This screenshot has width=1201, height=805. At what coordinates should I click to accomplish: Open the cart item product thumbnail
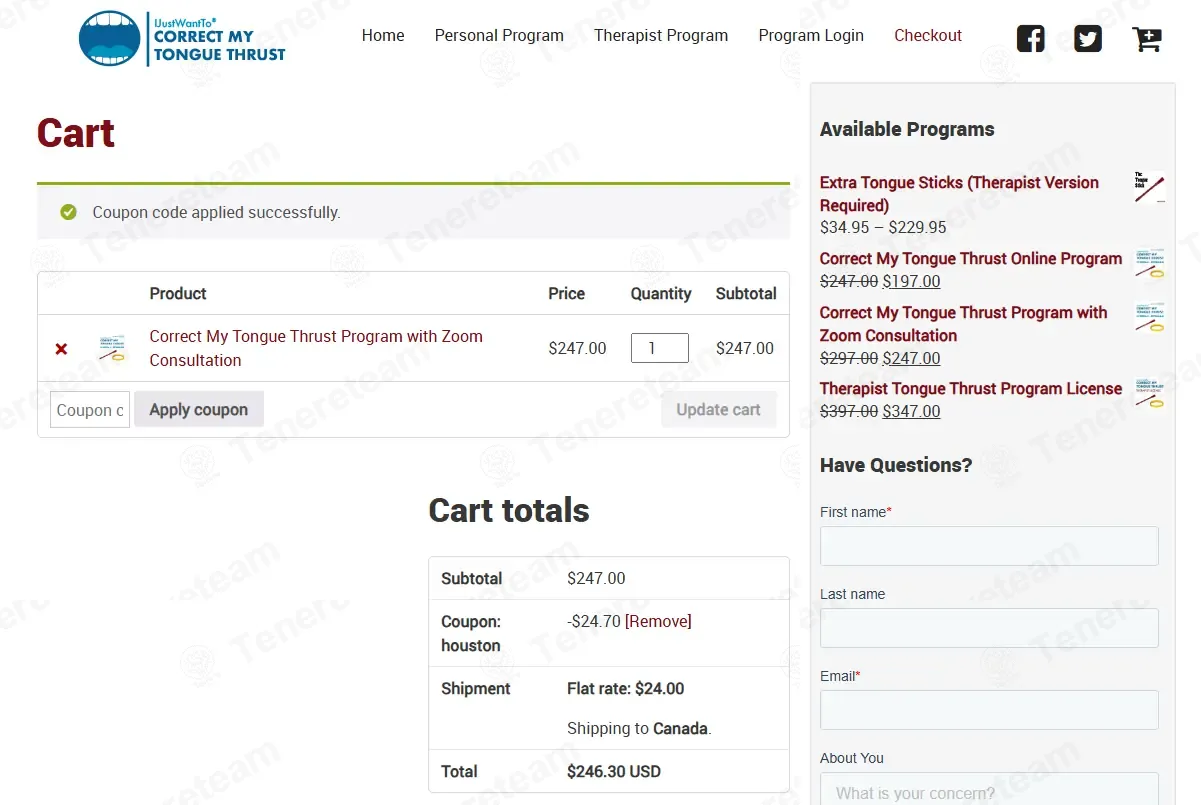[113, 348]
